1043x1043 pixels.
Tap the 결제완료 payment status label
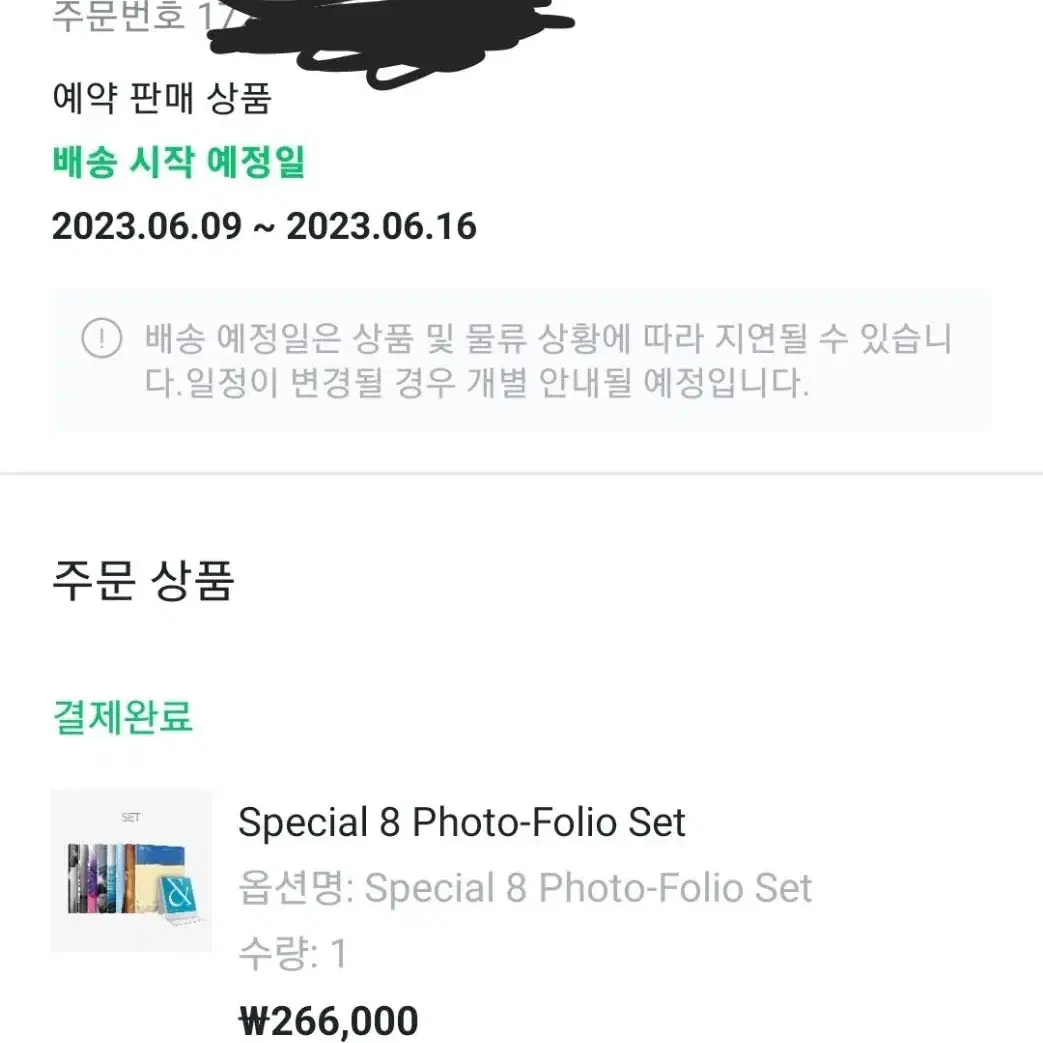pyautogui.click(x=122, y=717)
